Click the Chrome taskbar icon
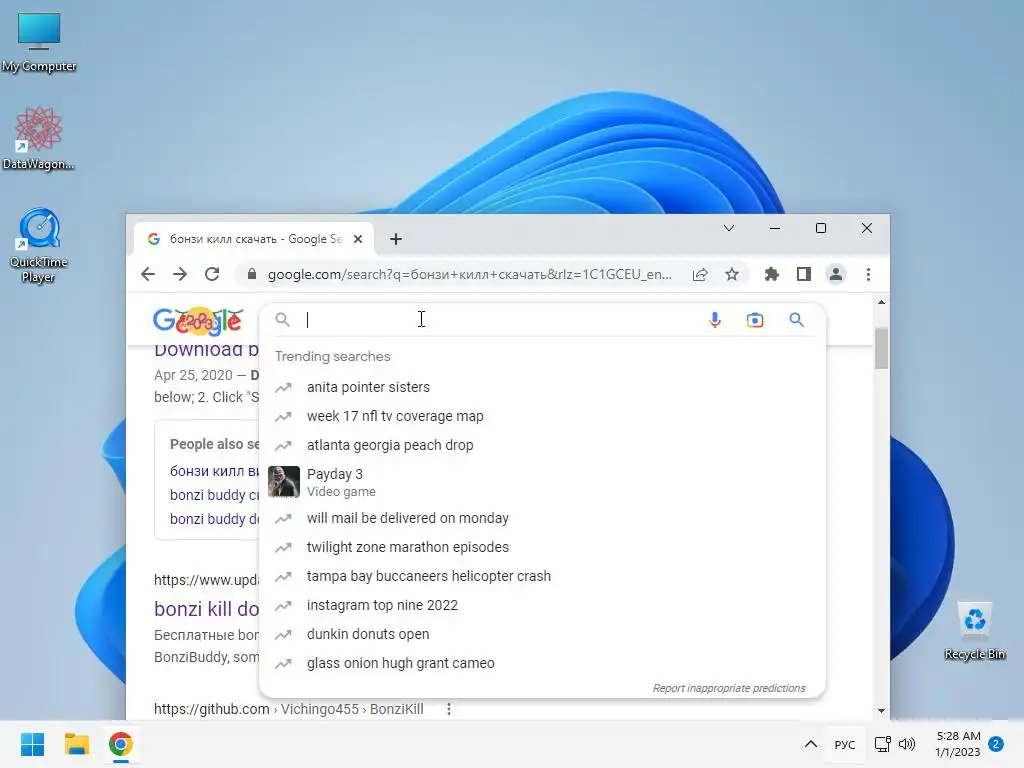Screen dimensions: 1024x768 120,744
